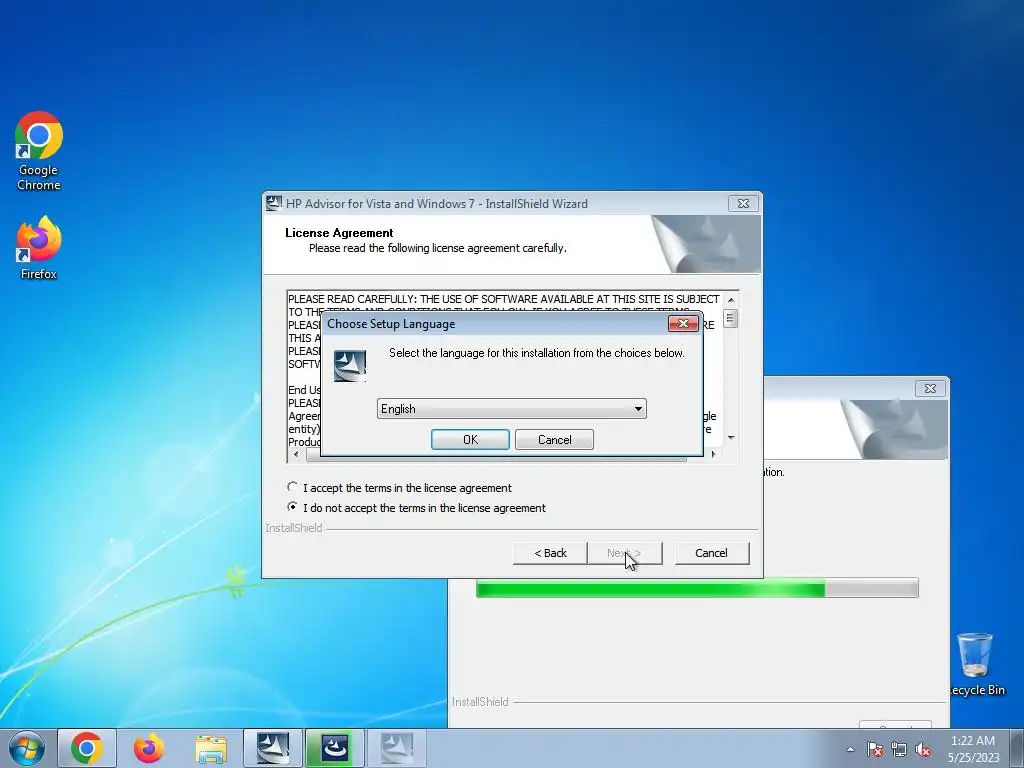Click the License Agreement heading text
1024x768 pixels.
pos(339,232)
